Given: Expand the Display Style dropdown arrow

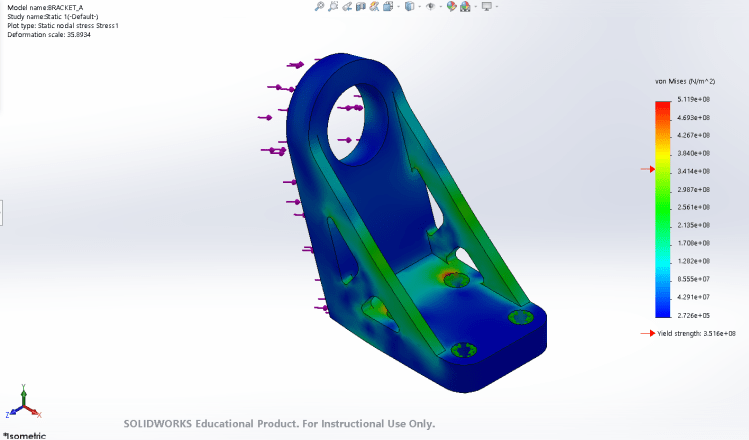Looking at the screenshot, I should pyautogui.click(x=419, y=6).
